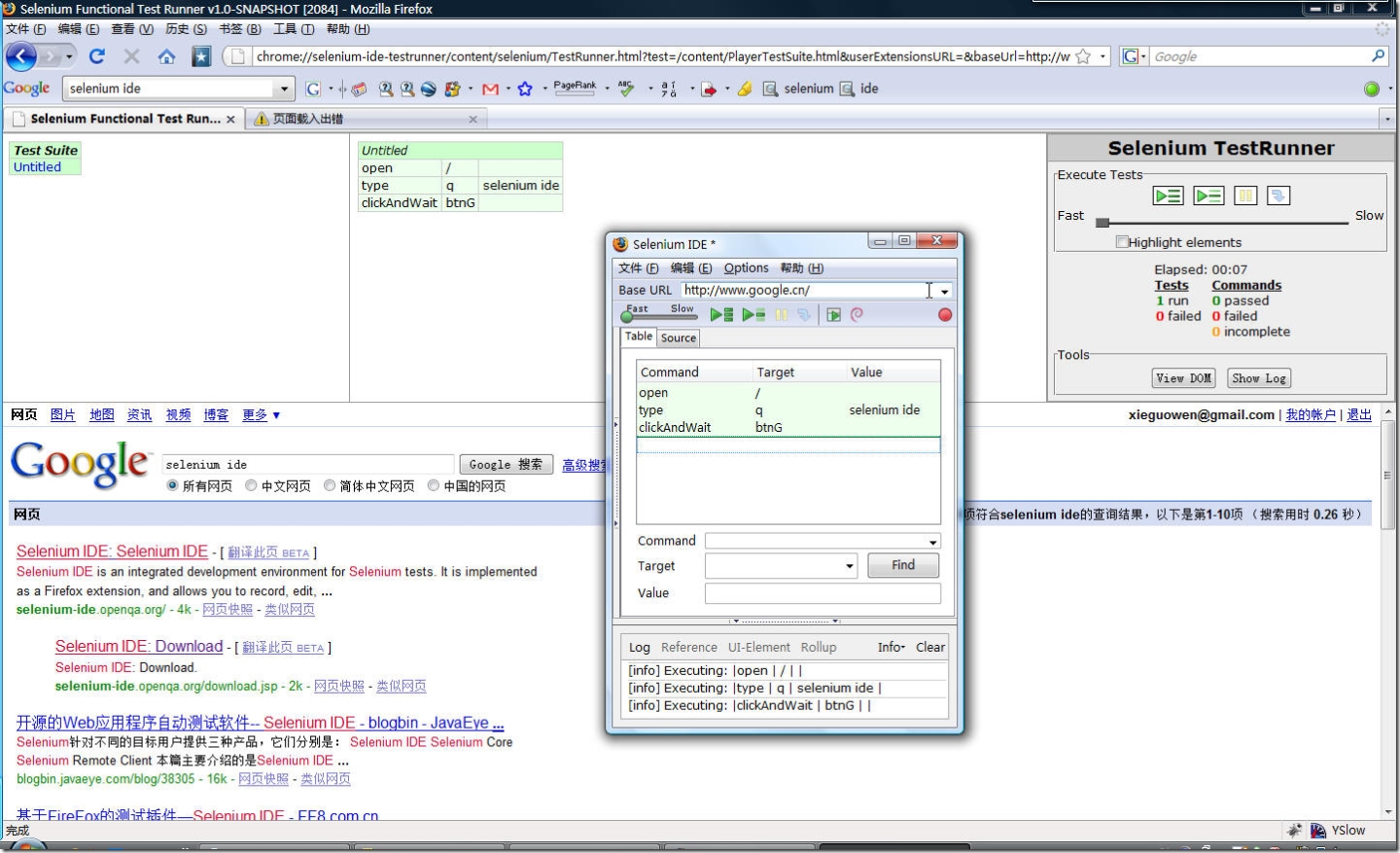Open Firefox 书签 menu
Viewport: 1400px width, 853px height.
(240, 29)
